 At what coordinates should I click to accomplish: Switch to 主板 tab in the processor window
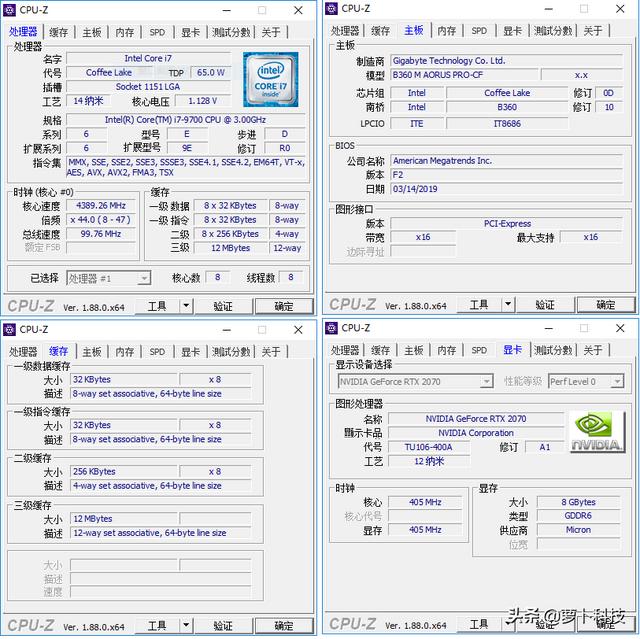pyautogui.click(x=92, y=32)
